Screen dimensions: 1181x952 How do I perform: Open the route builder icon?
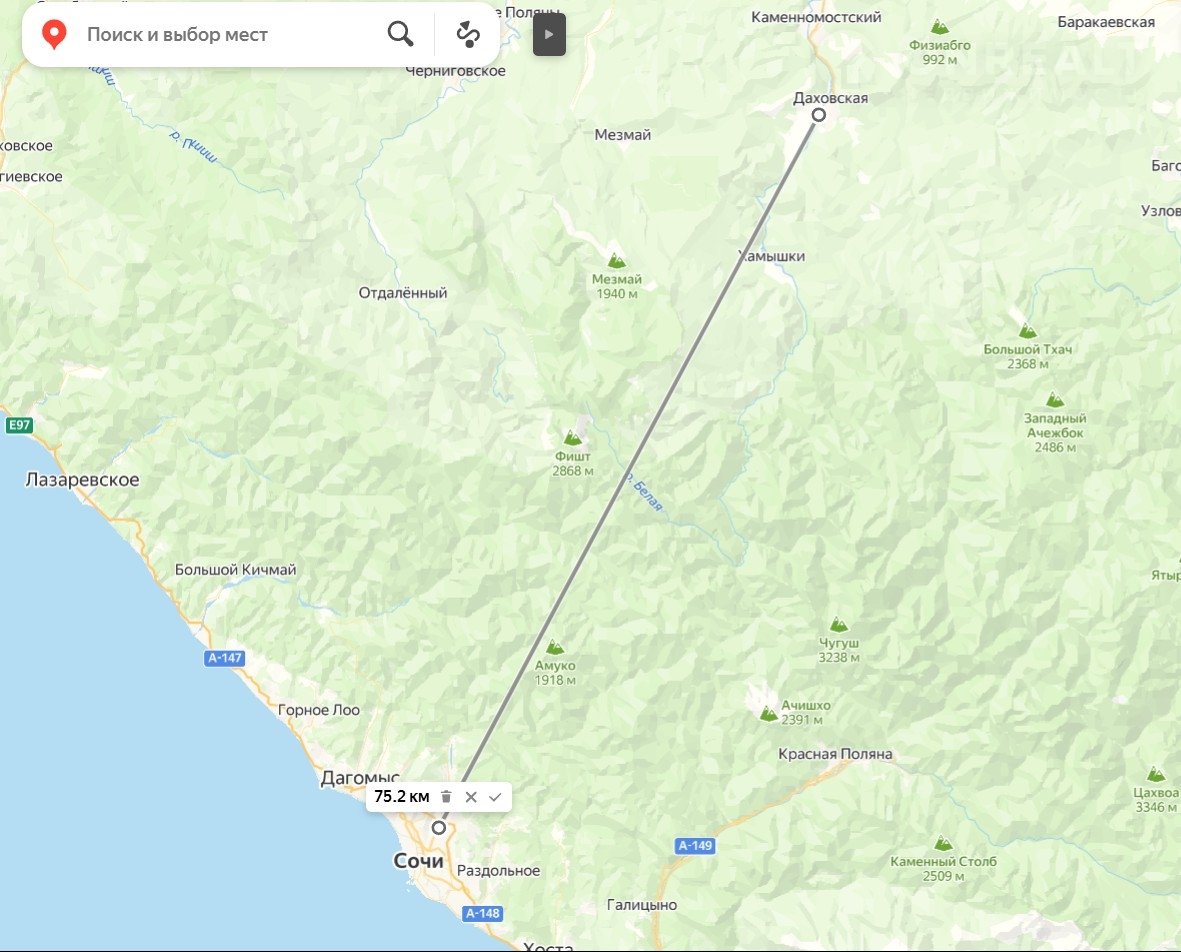468,35
